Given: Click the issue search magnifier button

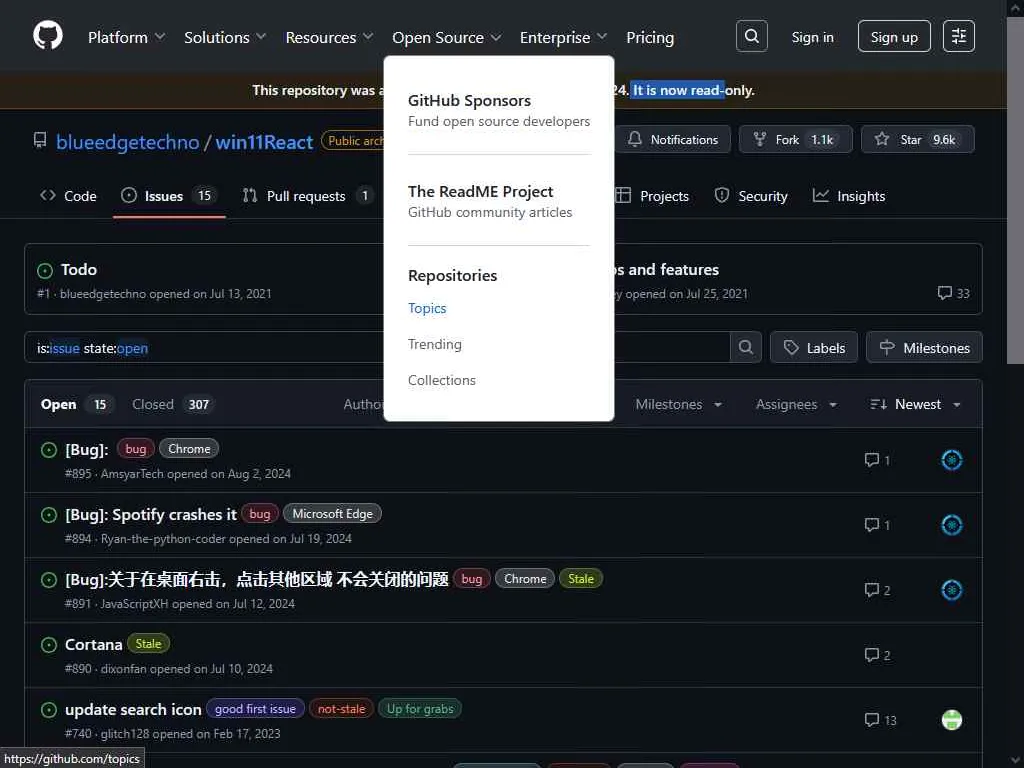Looking at the screenshot, I should pos(746,347).
